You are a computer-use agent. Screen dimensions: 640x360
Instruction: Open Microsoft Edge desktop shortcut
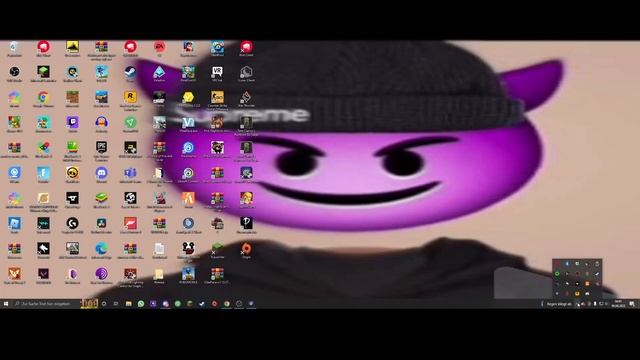pyautogui.click(x=101, y=251)
